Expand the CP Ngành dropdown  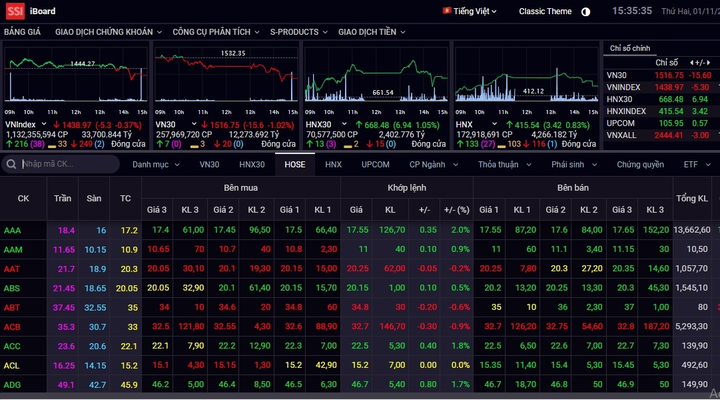432,164
